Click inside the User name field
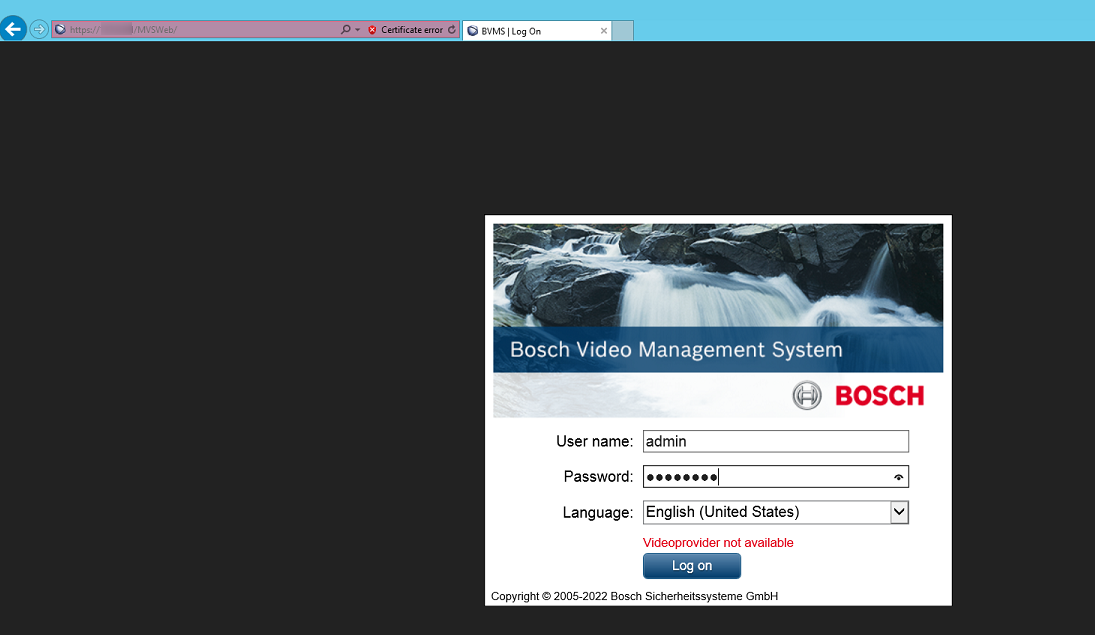The height and width of the screenshot is (635, 1095). [775, 441]
